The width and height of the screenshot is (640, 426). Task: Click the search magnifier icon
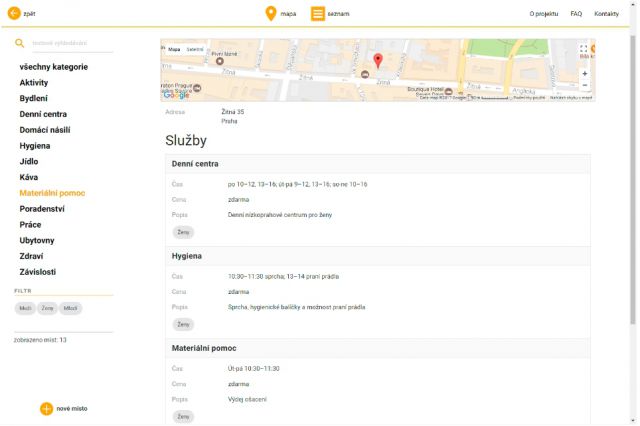tap(19, 43)
